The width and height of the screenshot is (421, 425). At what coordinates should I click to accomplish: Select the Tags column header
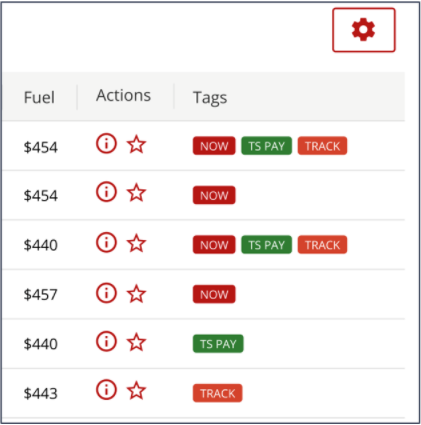(210, 98)
